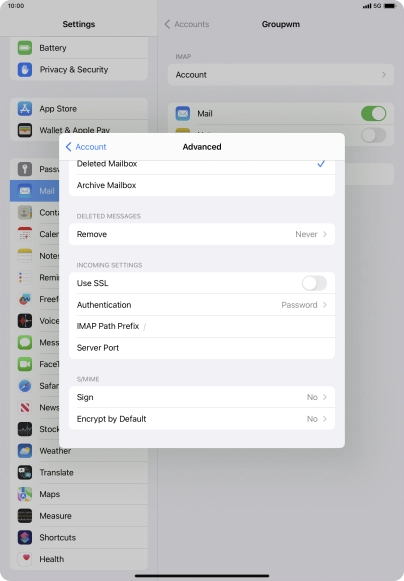Go back to Account from Advanced
Image resolution: width=404 pixels, height=581 pixels.
coord(86,147)
